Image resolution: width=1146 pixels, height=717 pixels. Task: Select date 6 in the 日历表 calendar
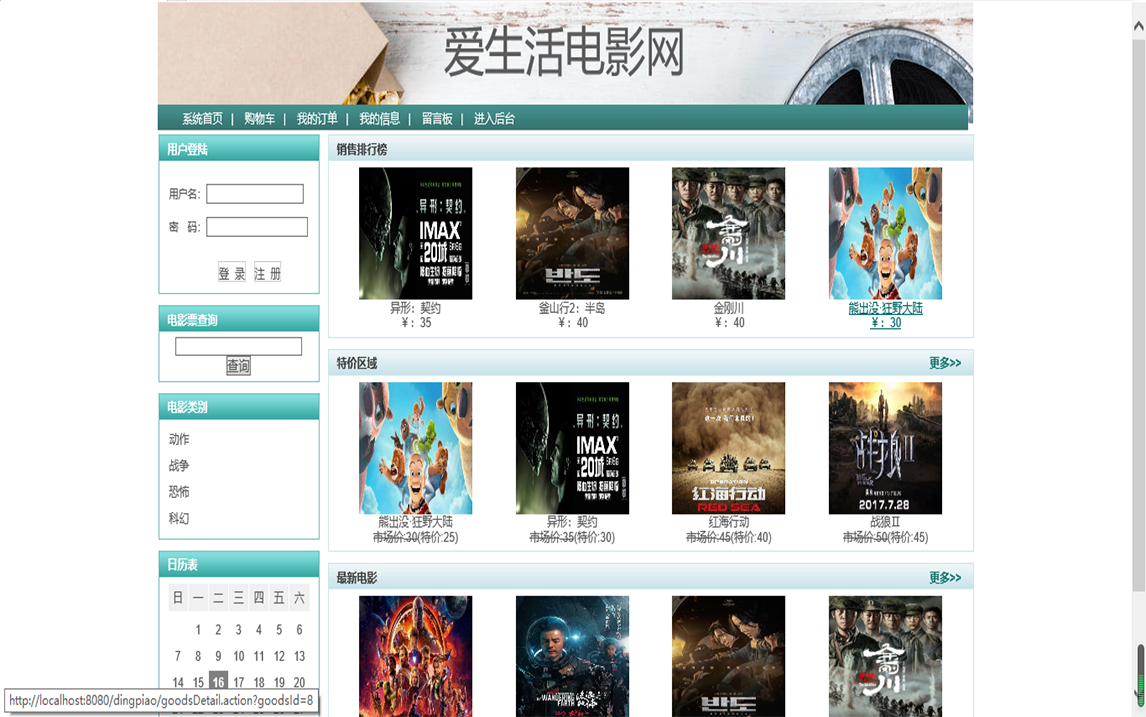pyautogui.click(x=299, y=630)
